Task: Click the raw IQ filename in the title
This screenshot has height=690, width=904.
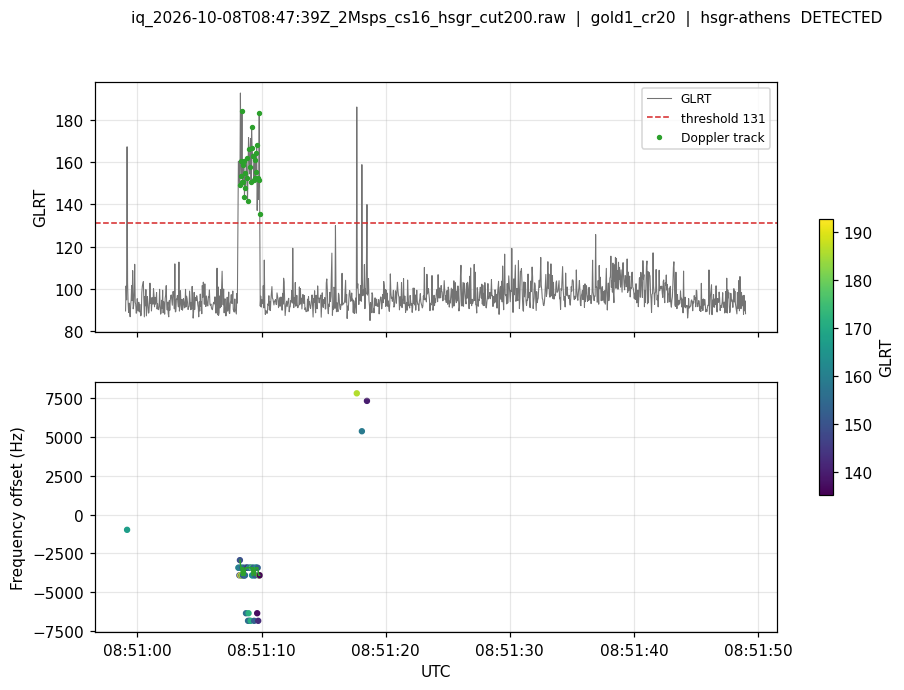Action: (348, 18)
